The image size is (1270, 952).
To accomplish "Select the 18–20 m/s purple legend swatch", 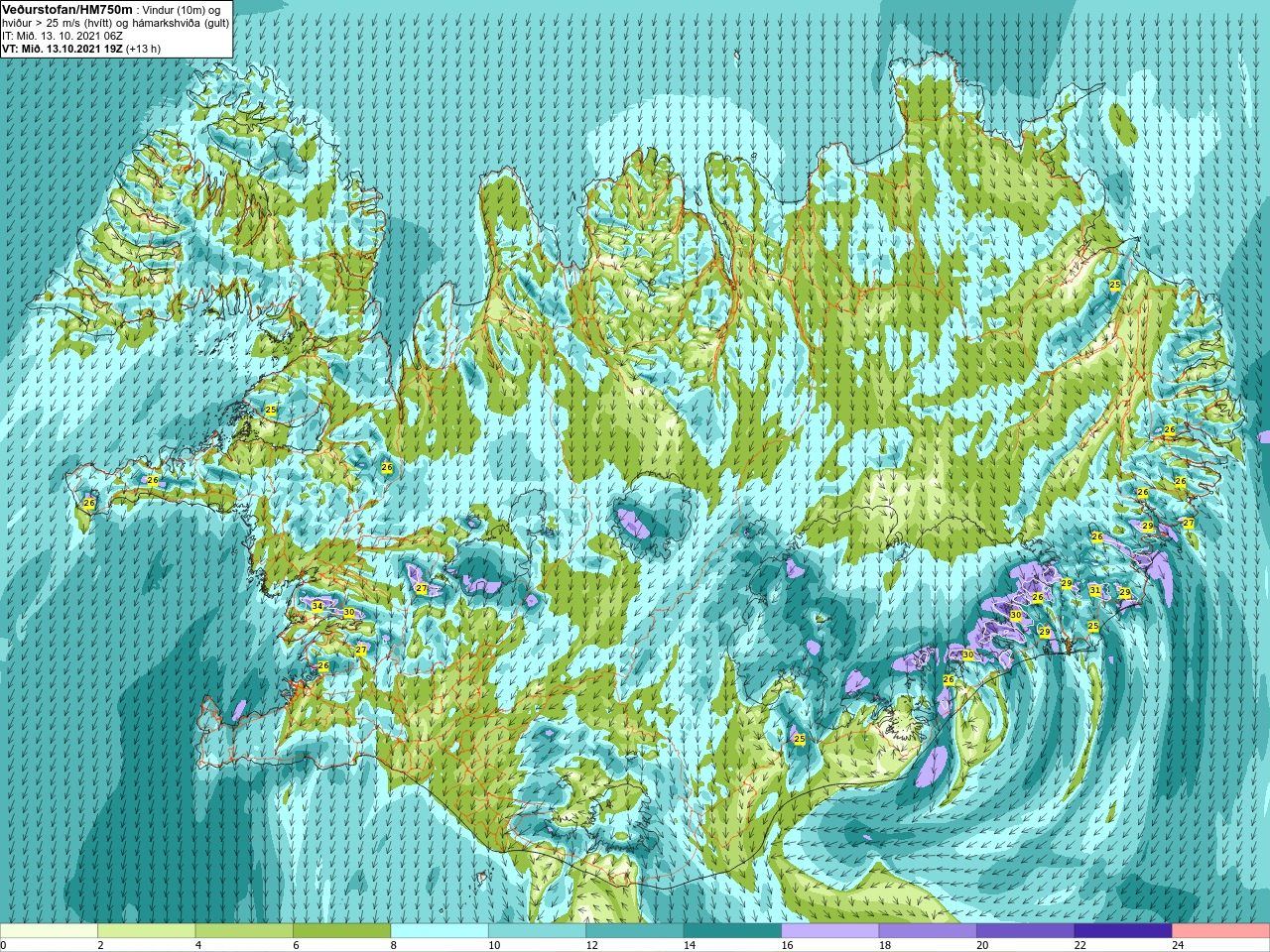I will coord(928,931).
